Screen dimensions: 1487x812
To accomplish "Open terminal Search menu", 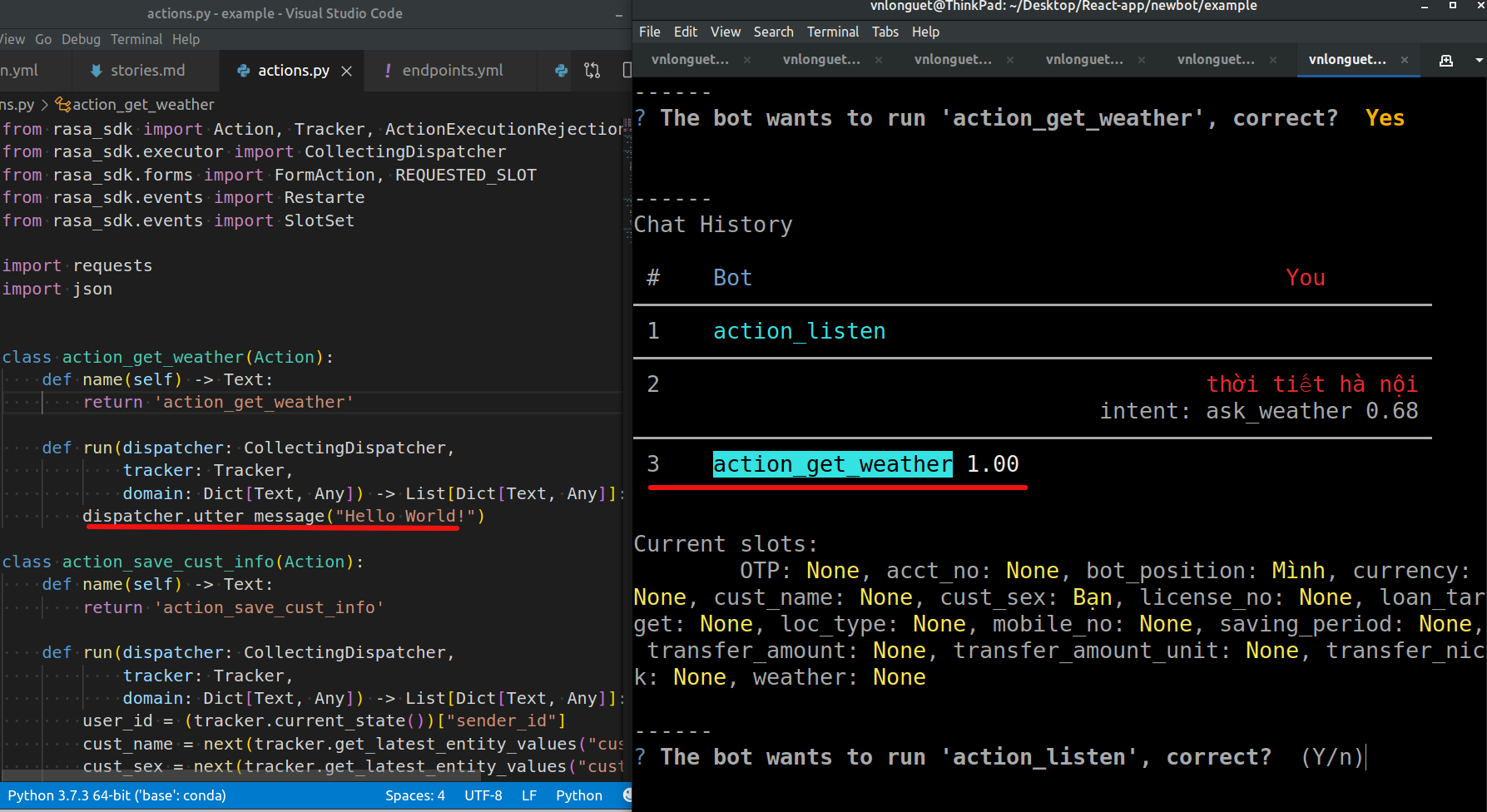I will click(774, 32).
